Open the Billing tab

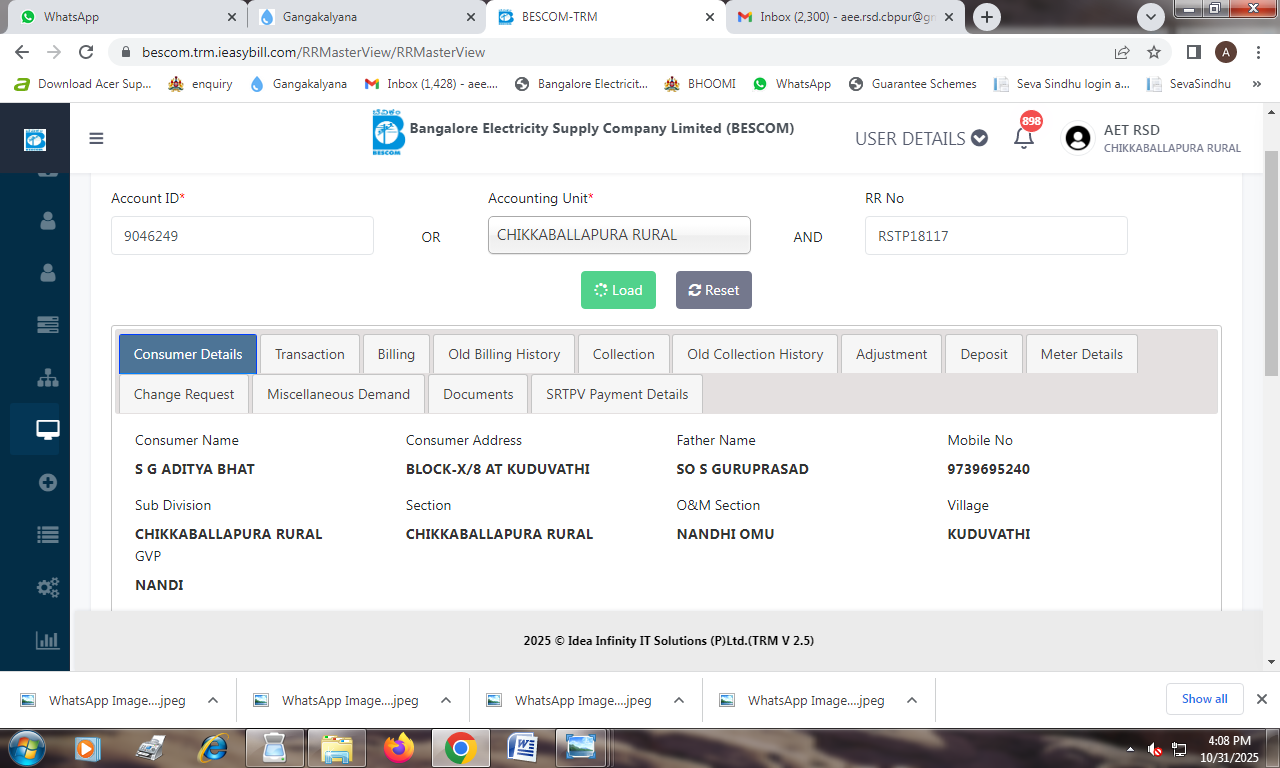pos(396,354)
